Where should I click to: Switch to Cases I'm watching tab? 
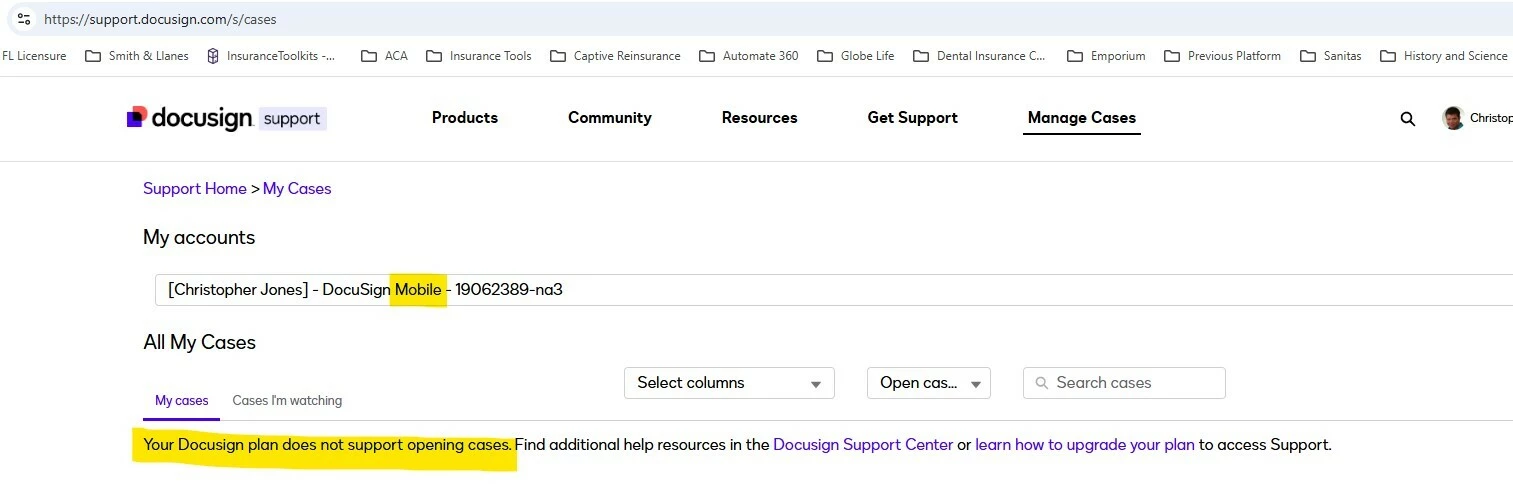tap(287, 401)
